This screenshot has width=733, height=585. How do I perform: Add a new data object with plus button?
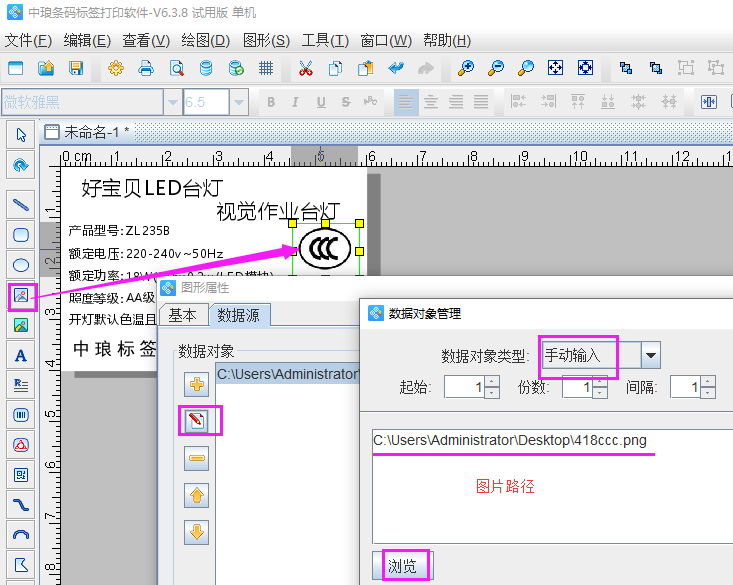tap(197, 384)
